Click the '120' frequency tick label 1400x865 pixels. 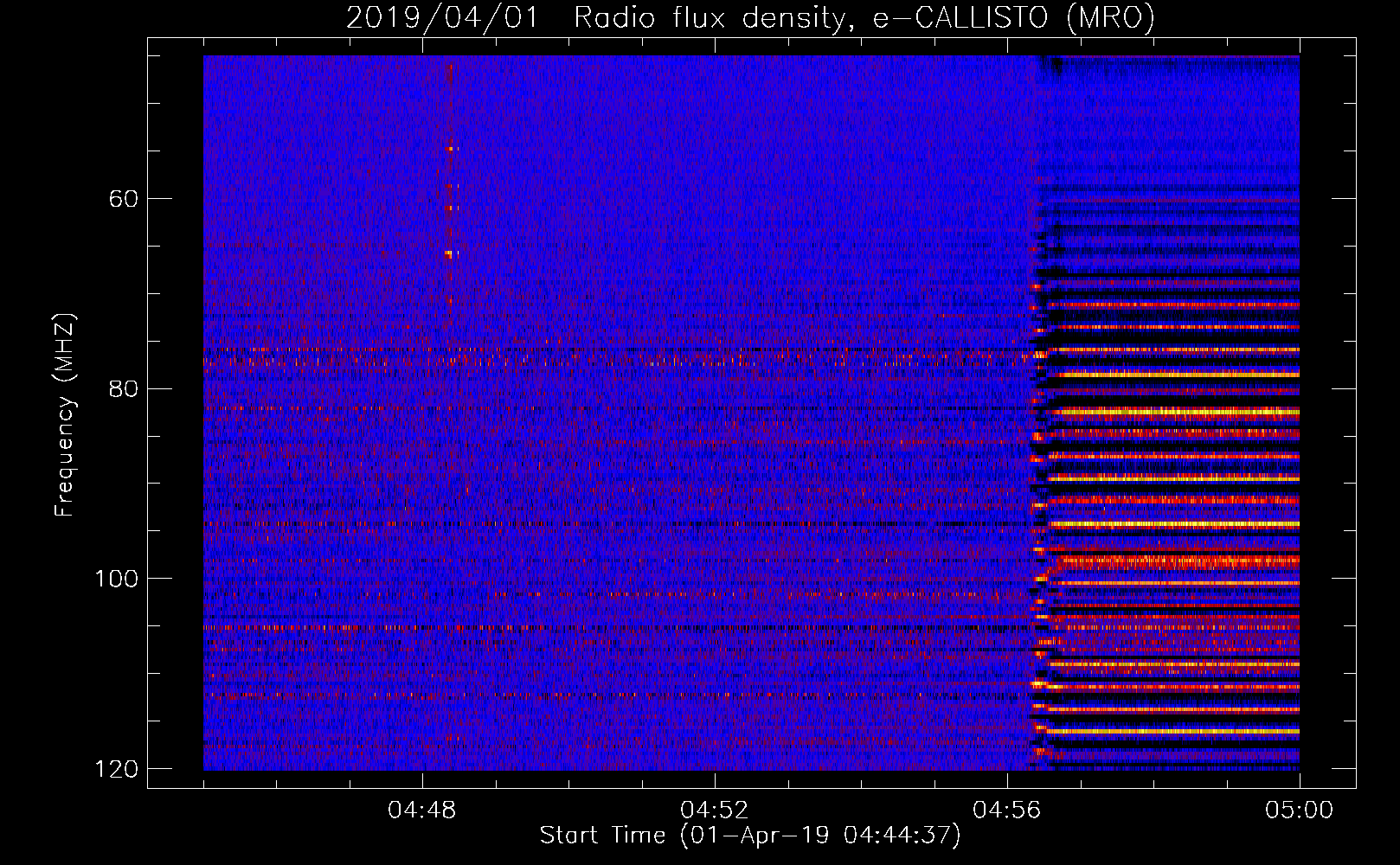[117, 769]
